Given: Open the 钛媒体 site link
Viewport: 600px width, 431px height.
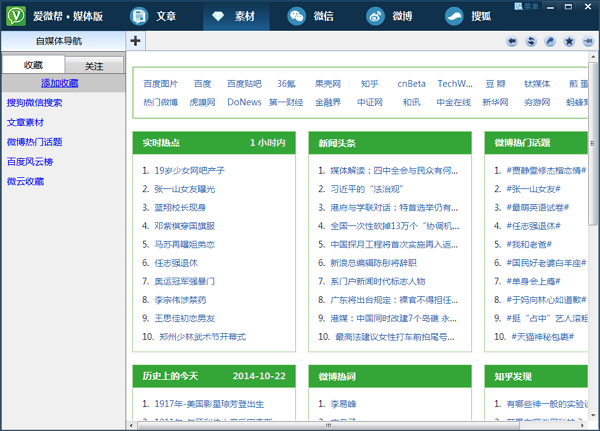Looking at the screenshot, I should [537, 83].
